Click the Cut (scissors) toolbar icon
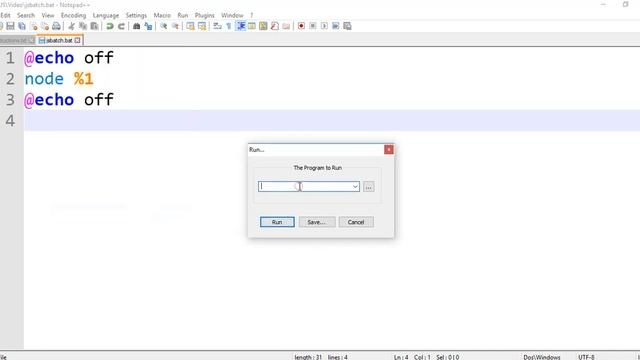 [x=71, y=26]
